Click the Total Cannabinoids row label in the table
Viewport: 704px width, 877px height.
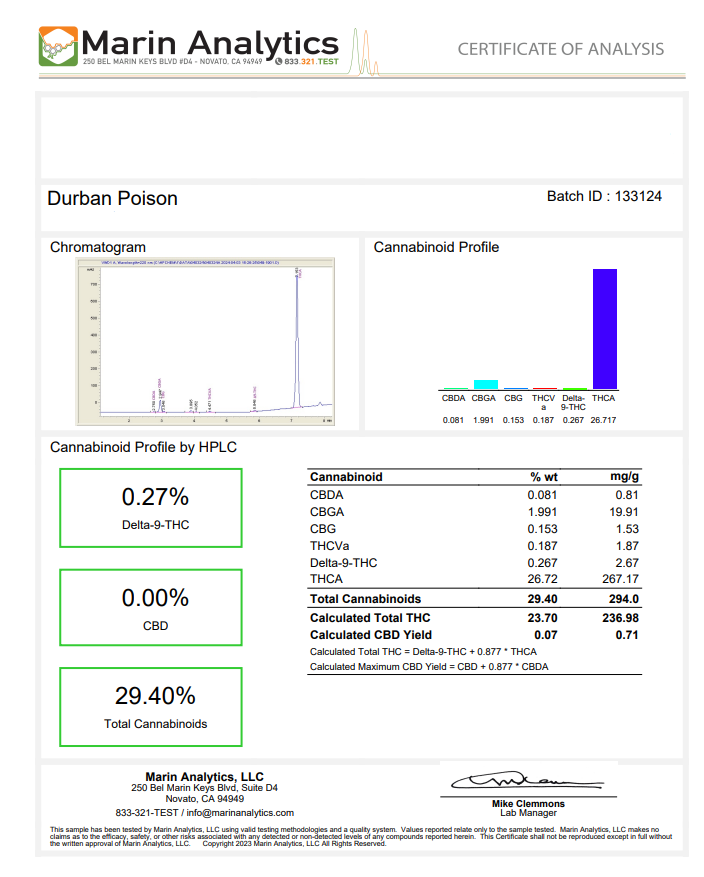365,599
